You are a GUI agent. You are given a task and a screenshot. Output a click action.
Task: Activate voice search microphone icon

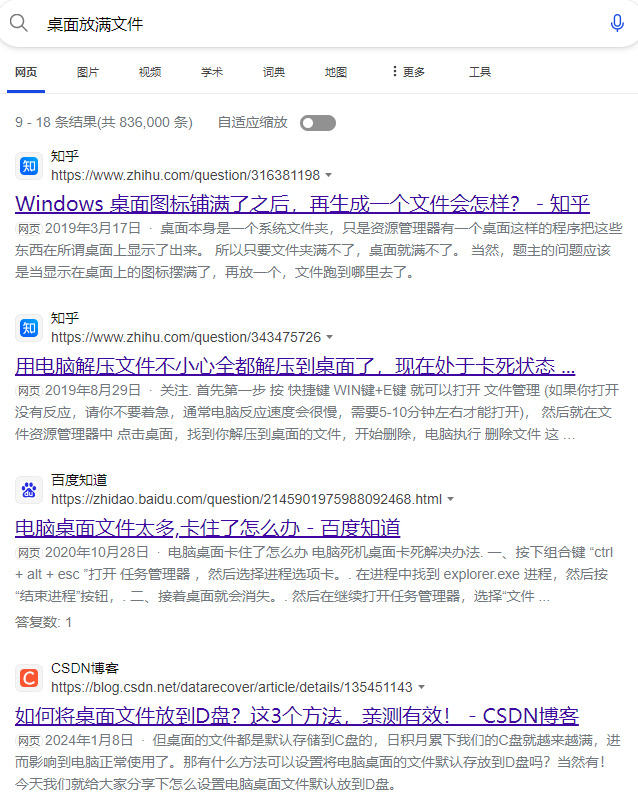(x=617, y=23)
